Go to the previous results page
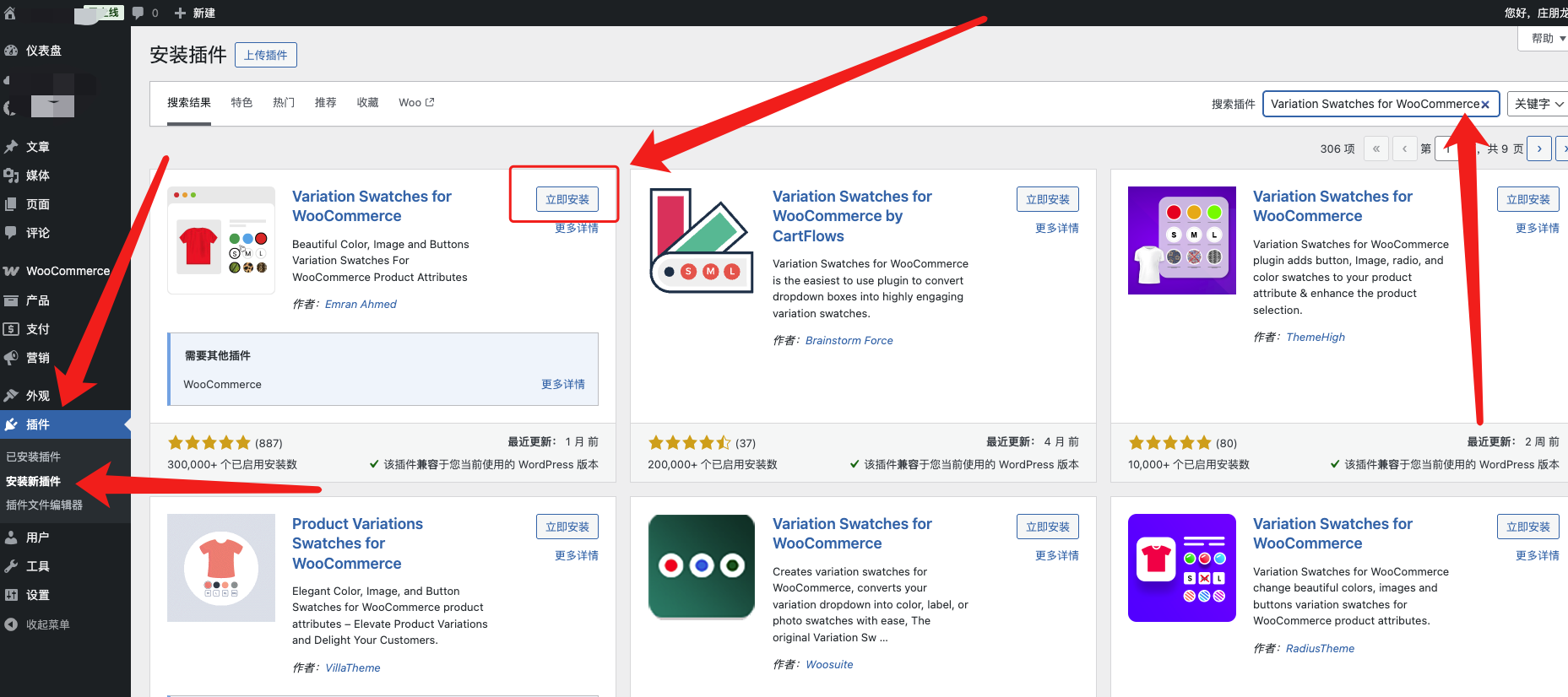Screen dimensions: 1568x697 click(x=1405, y=149)
